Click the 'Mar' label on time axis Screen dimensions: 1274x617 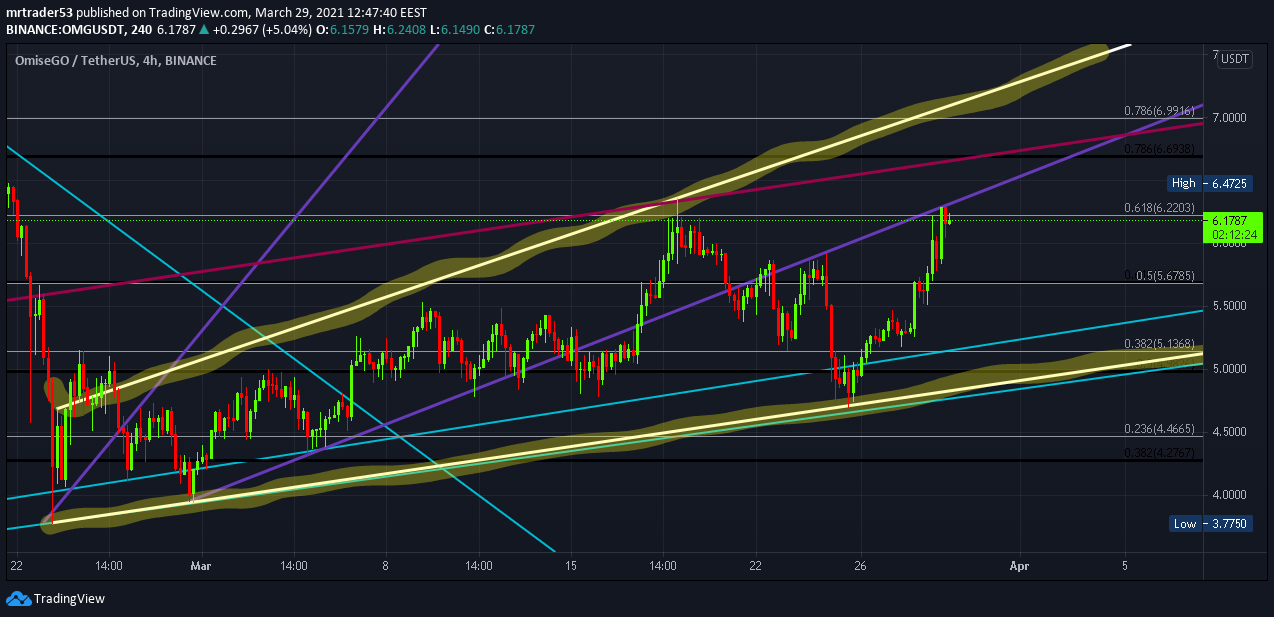(201, 566)
